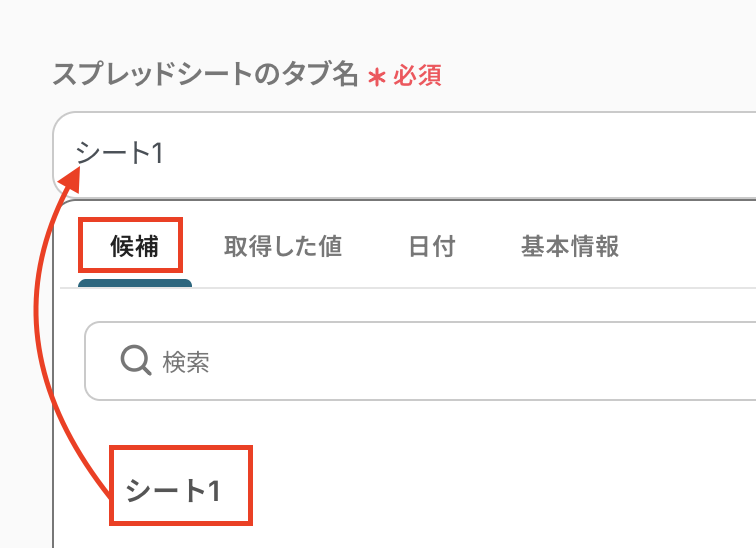Screen dimensions: 756x548
Task: Click the magnifying glass search icon
Action: pos(134,360)
